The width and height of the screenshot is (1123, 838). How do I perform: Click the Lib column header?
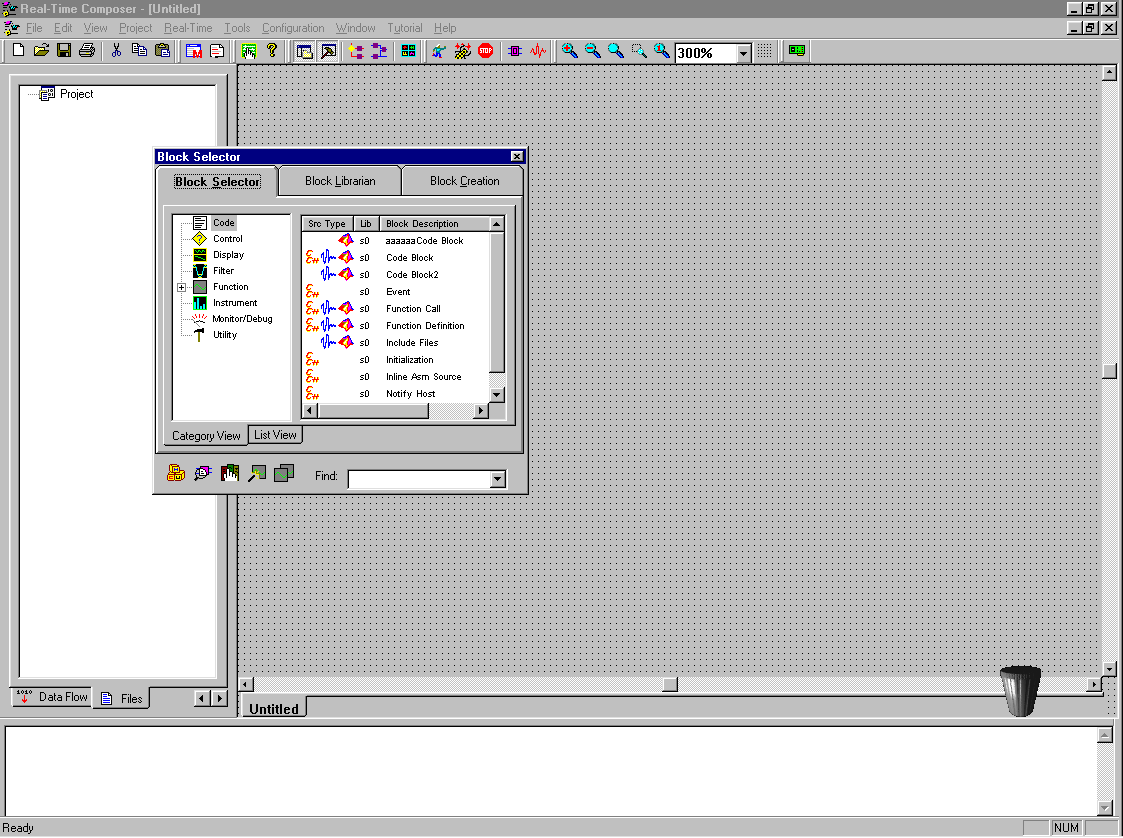pyautogui.click(x=366, y=223)
